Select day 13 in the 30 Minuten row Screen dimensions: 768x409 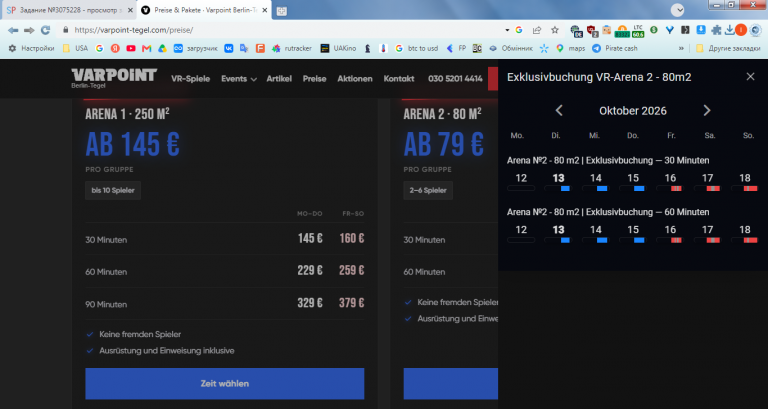(x=558, y=182)
